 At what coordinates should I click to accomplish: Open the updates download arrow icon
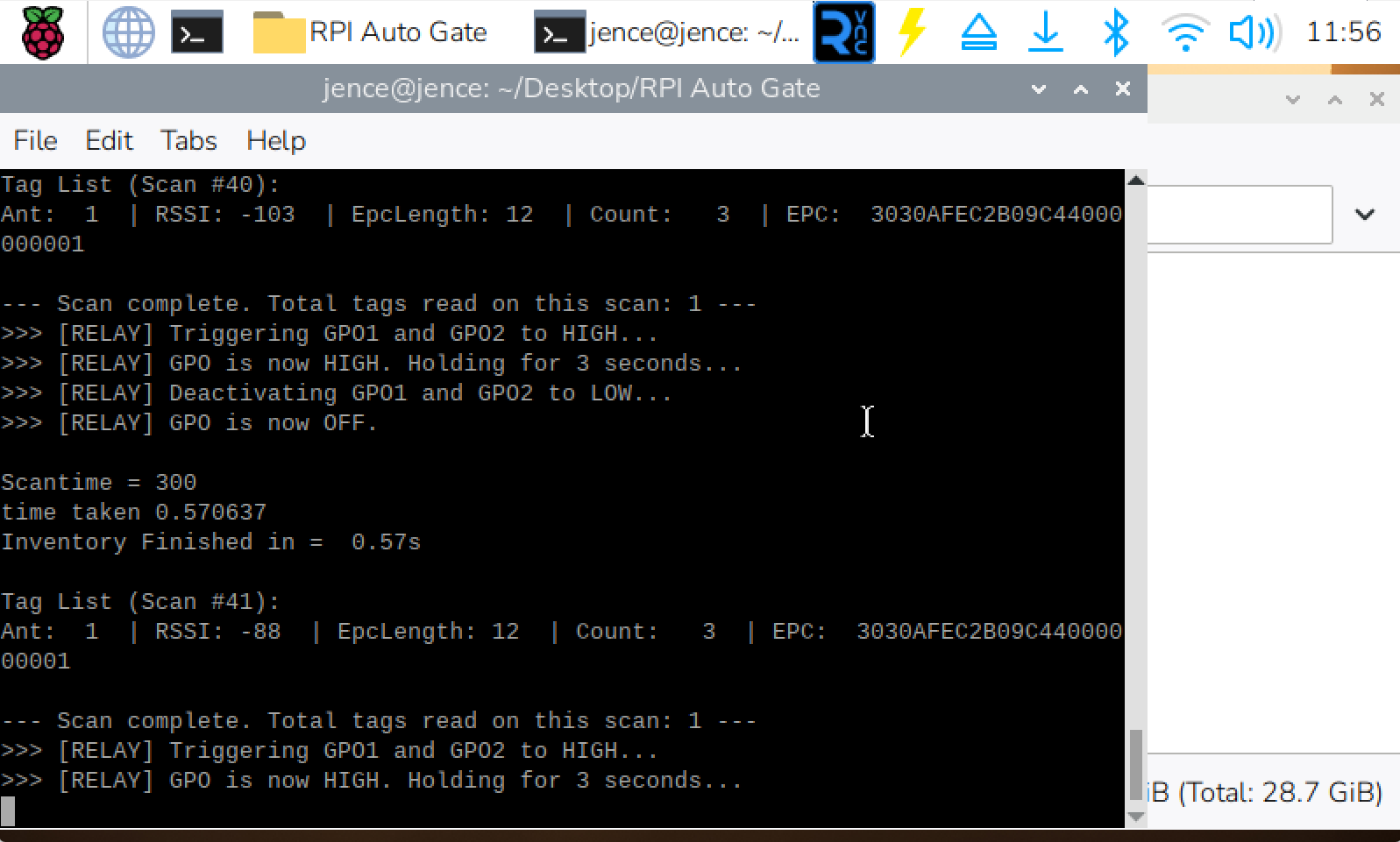point(1046,32)
